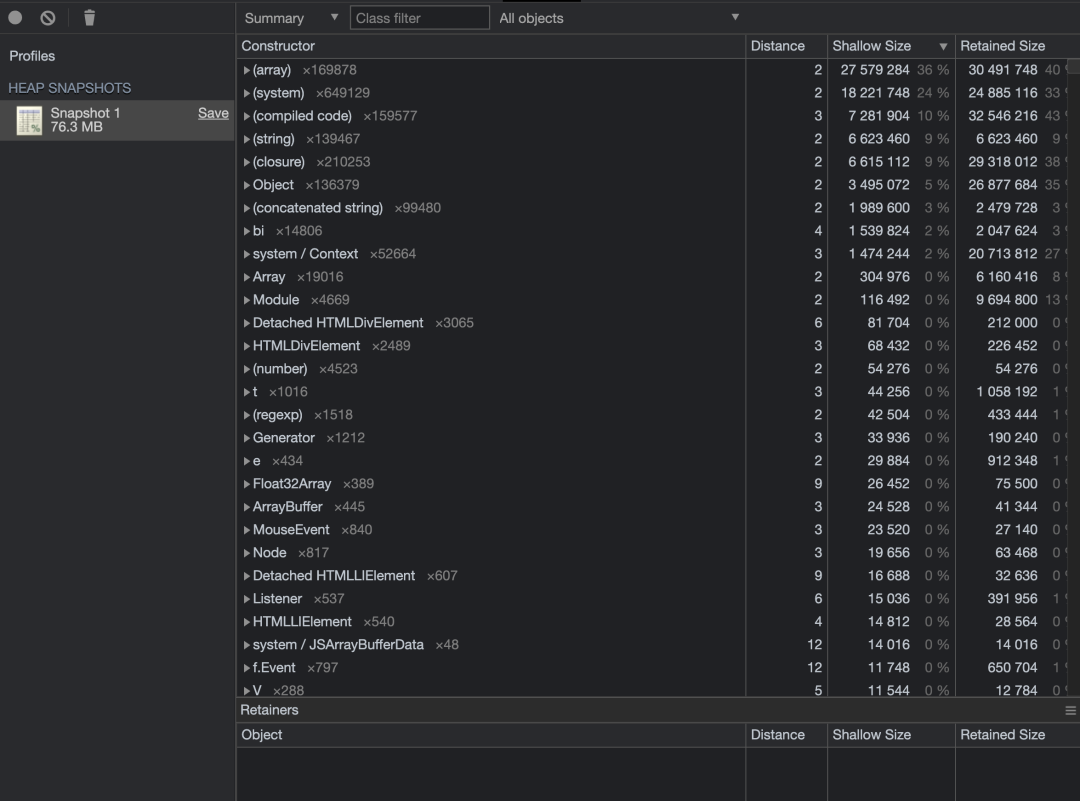The width and height of the screenshot is (1080, 801).
Task: Click retained size value 20 713 812
Action: [1002, 254]
